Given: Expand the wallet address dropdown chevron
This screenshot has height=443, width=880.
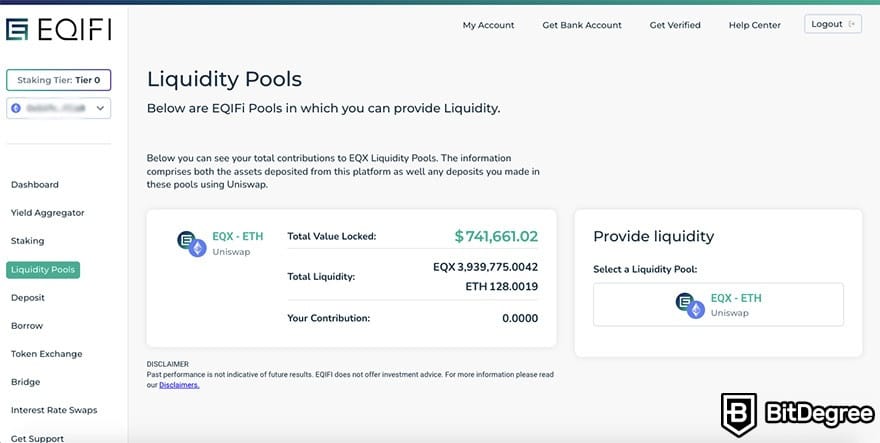Looking at the screenshot, I should (x=100, y=108).
